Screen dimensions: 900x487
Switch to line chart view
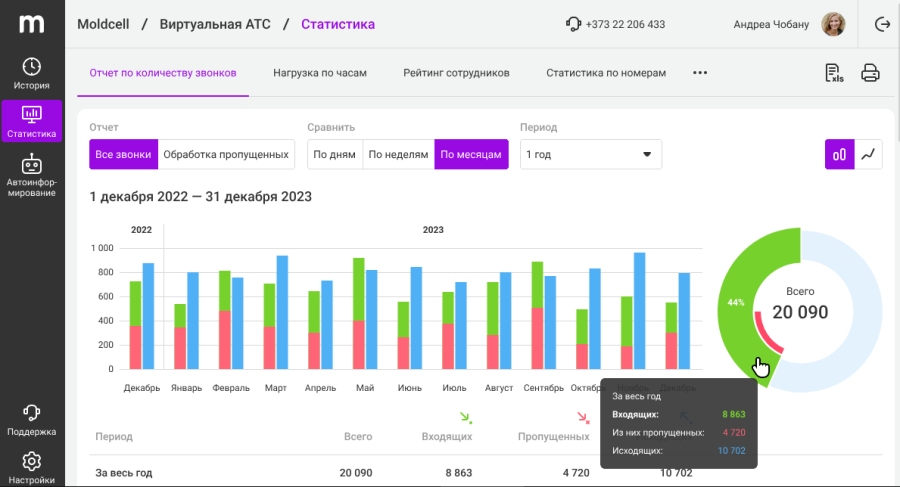pyautogui.click(x=869, y=154)
